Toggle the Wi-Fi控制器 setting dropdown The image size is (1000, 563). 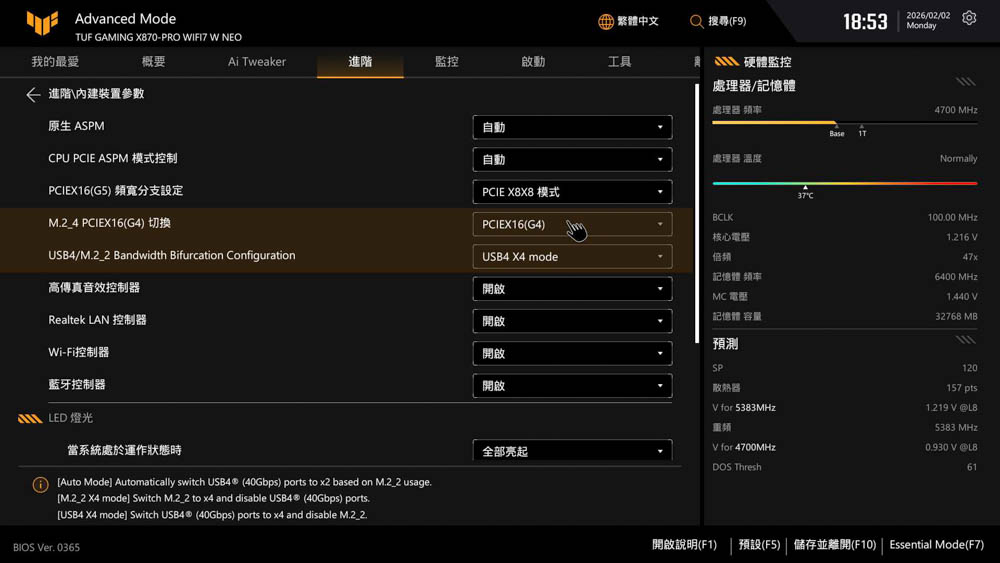pyautogui.click(x=572, y=353)
